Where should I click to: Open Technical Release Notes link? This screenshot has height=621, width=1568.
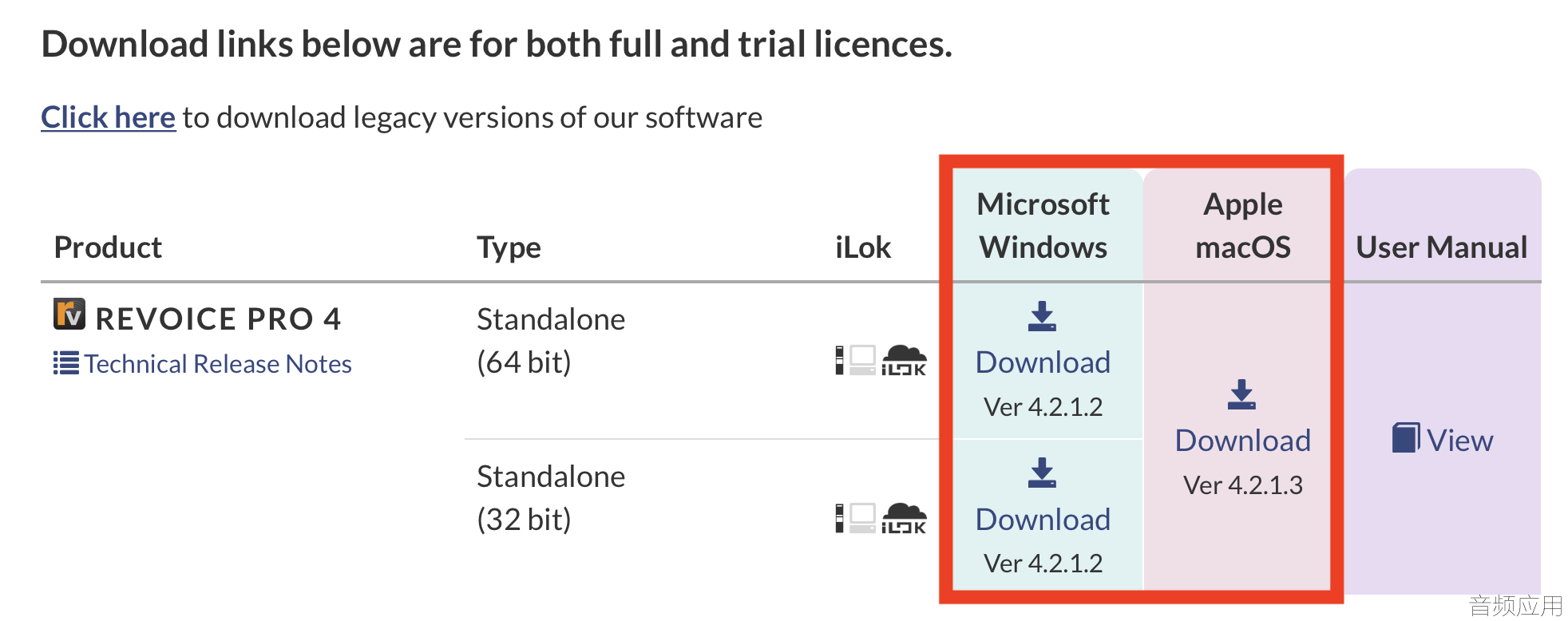218,364
